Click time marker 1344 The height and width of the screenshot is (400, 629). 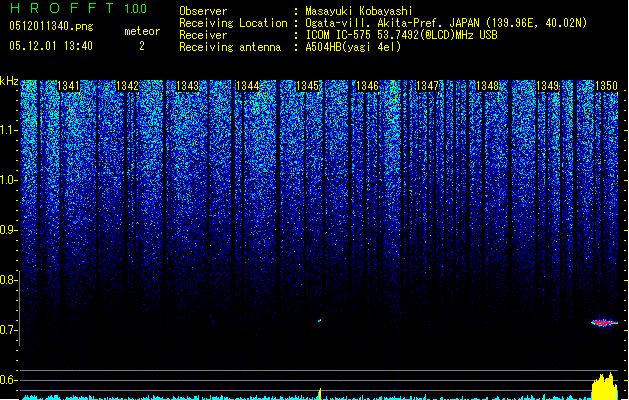[x=248, y=86]
